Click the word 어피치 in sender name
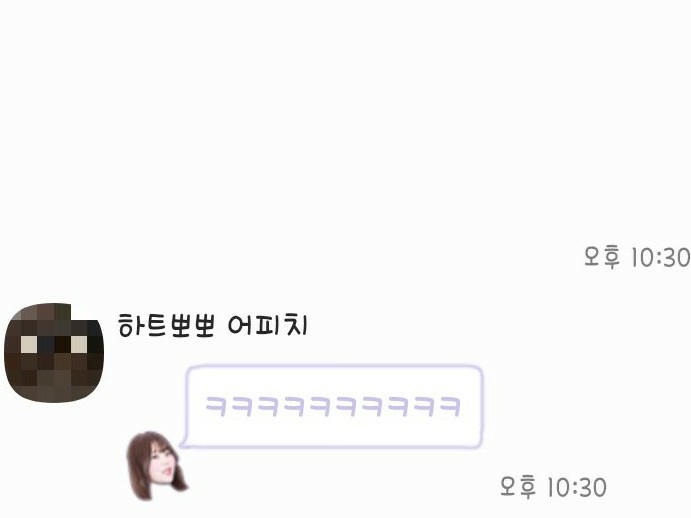The height and width of the screenshot is (518, 691). (x=267, y=325)
